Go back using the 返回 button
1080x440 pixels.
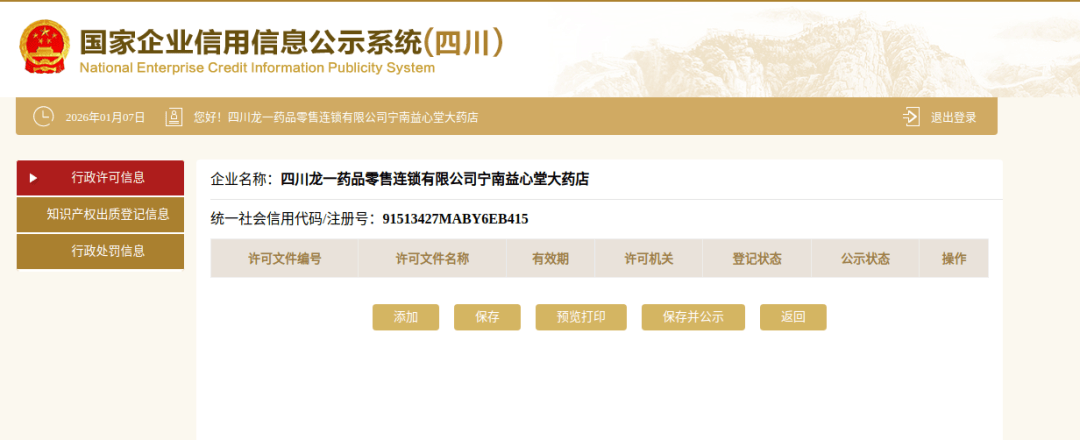coord(793,317)
